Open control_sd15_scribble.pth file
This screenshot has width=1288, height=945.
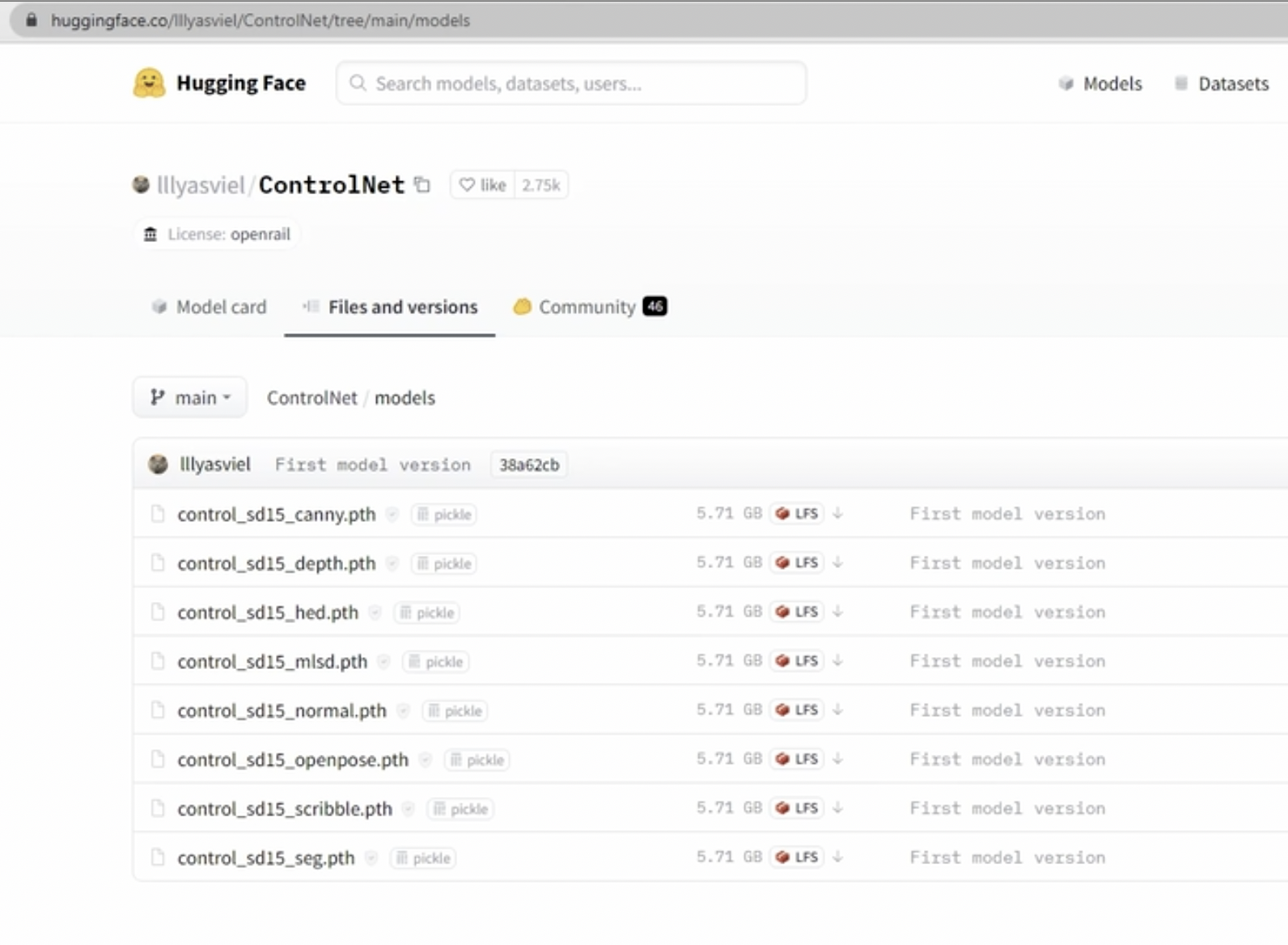(285, 809)
